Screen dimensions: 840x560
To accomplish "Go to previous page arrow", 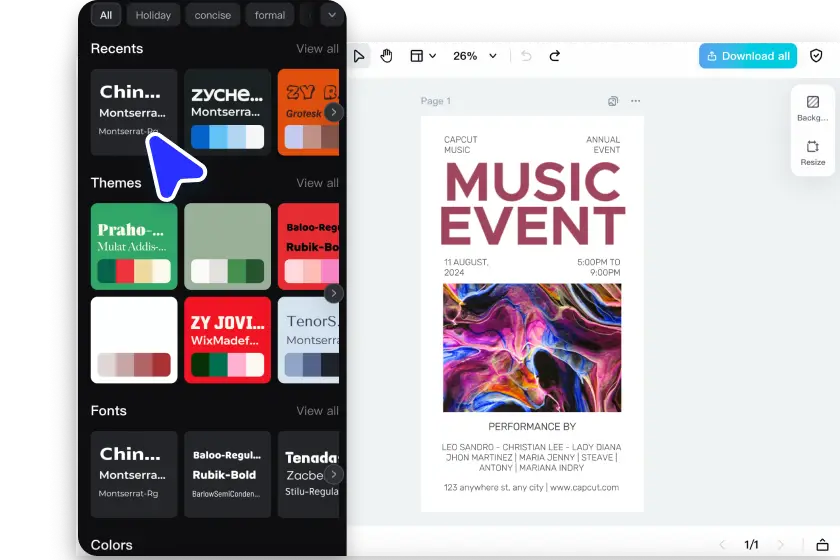I will point(722,545).
